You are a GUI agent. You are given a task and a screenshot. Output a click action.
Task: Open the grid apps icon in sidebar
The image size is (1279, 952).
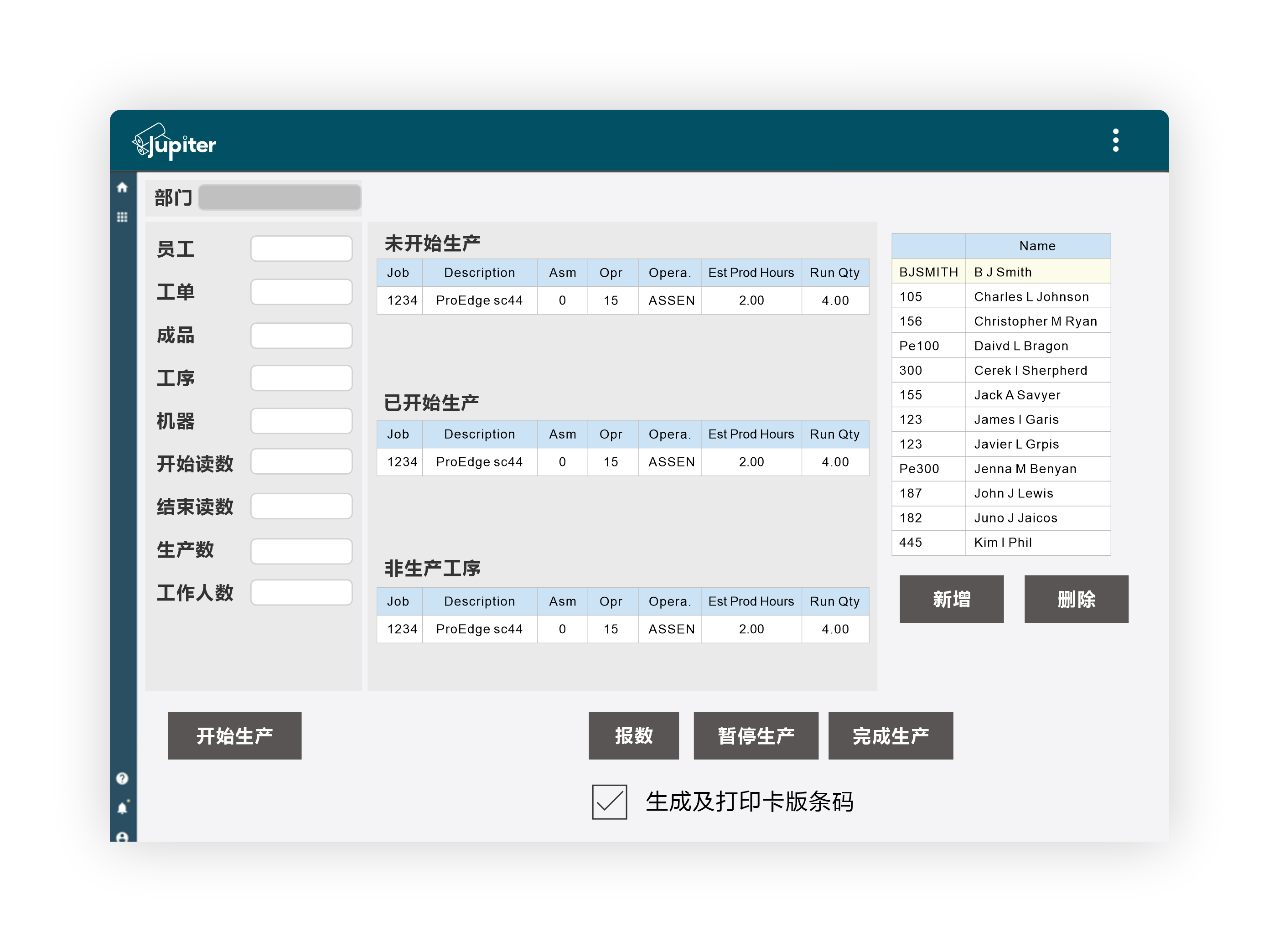tap(122, 217)
